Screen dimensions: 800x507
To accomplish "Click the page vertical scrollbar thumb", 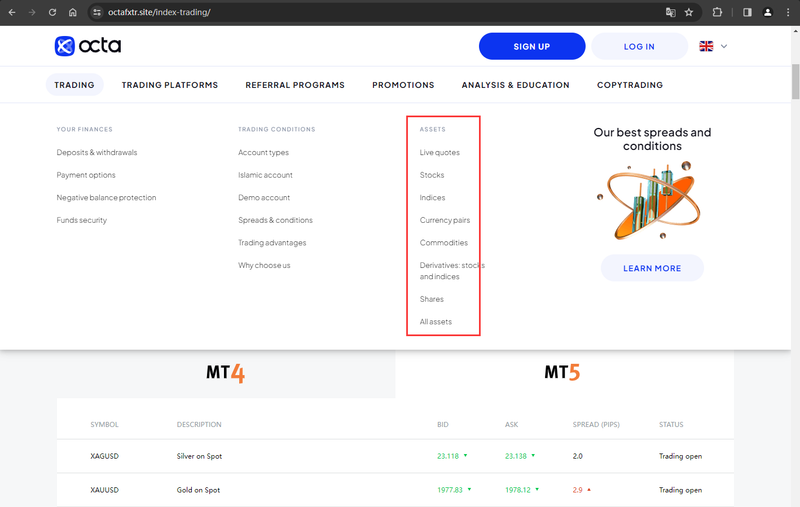I will (x=795, y=82).
